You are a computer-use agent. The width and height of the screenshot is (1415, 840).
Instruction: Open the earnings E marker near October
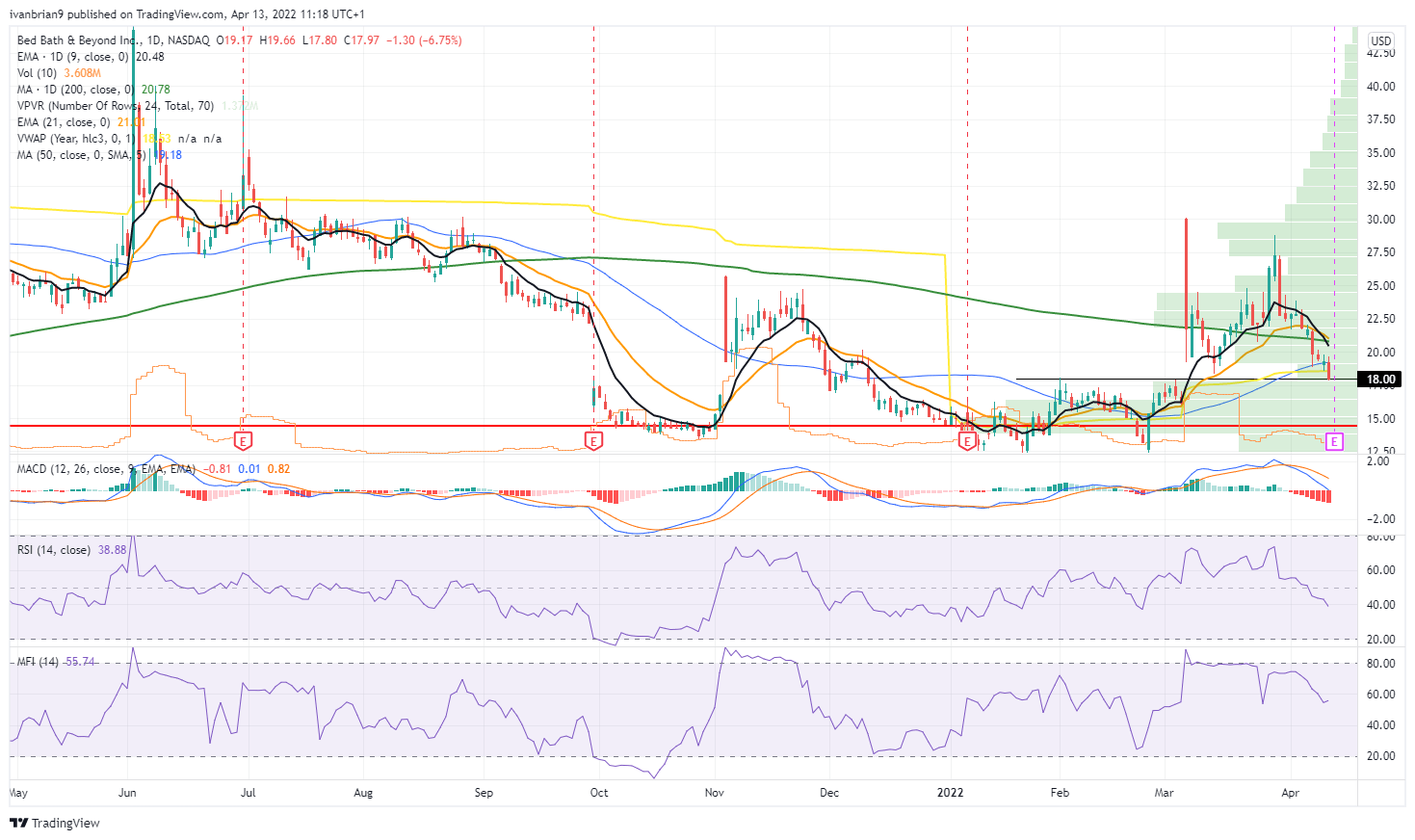click(593, 440)
